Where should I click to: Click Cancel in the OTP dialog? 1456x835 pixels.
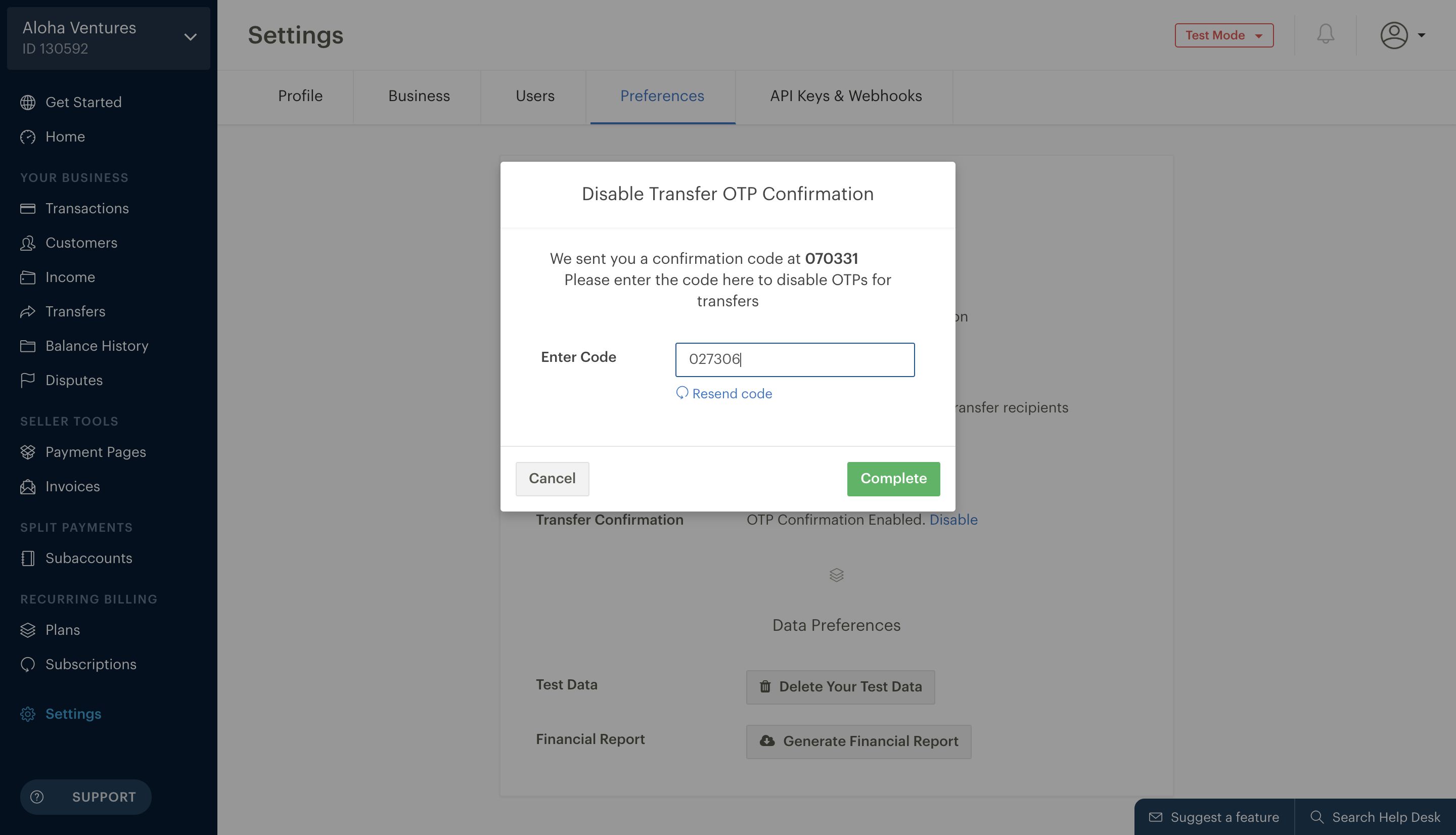point(552,478)
